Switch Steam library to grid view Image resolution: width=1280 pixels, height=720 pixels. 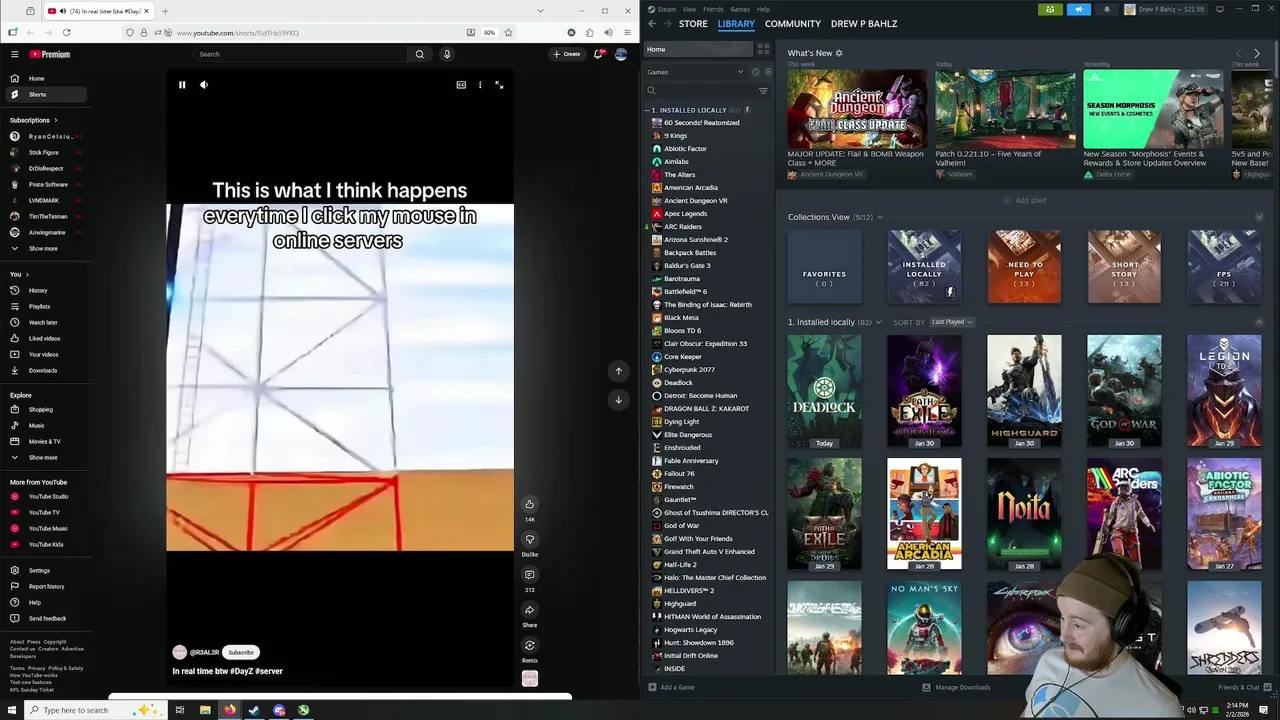click(763, 49)
